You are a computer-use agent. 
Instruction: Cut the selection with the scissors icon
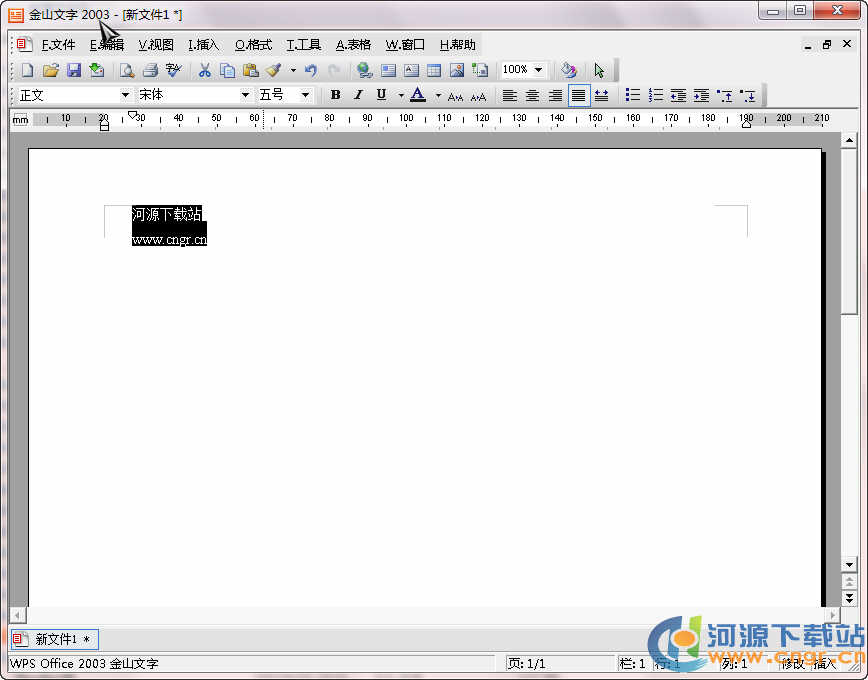pos(205,70)
